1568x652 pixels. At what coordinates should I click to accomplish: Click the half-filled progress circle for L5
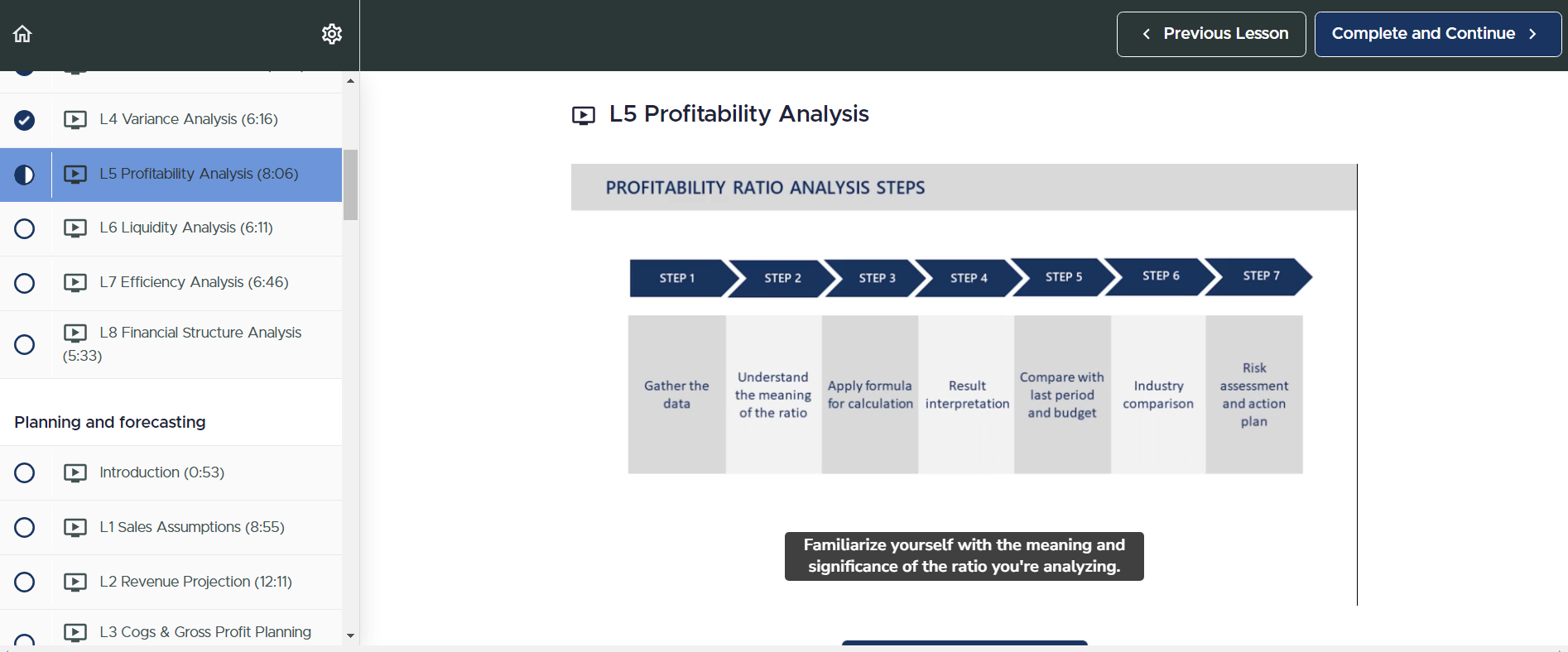pos(25,175)
